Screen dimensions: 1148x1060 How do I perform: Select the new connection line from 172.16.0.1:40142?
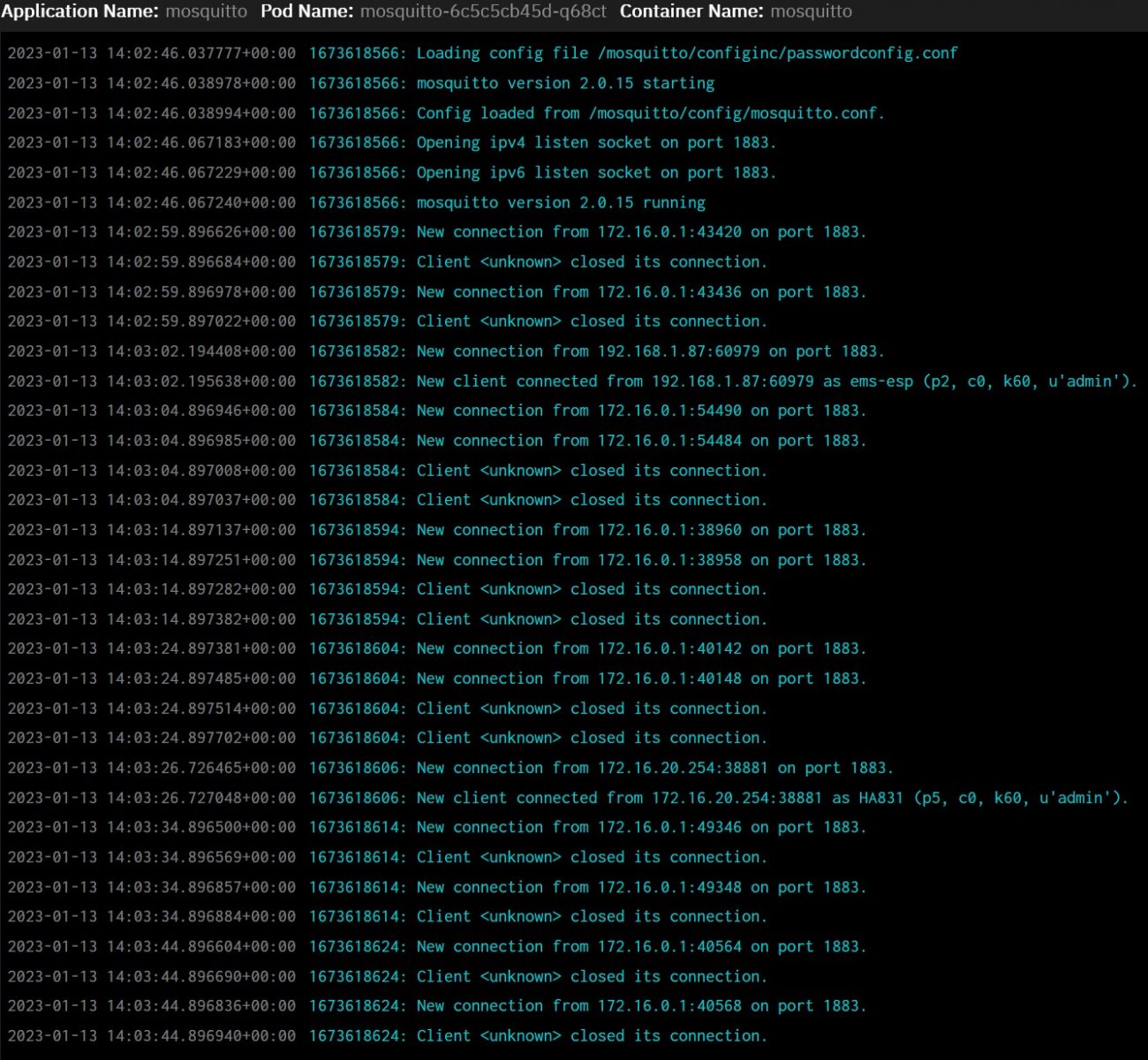tap(437, 648)
